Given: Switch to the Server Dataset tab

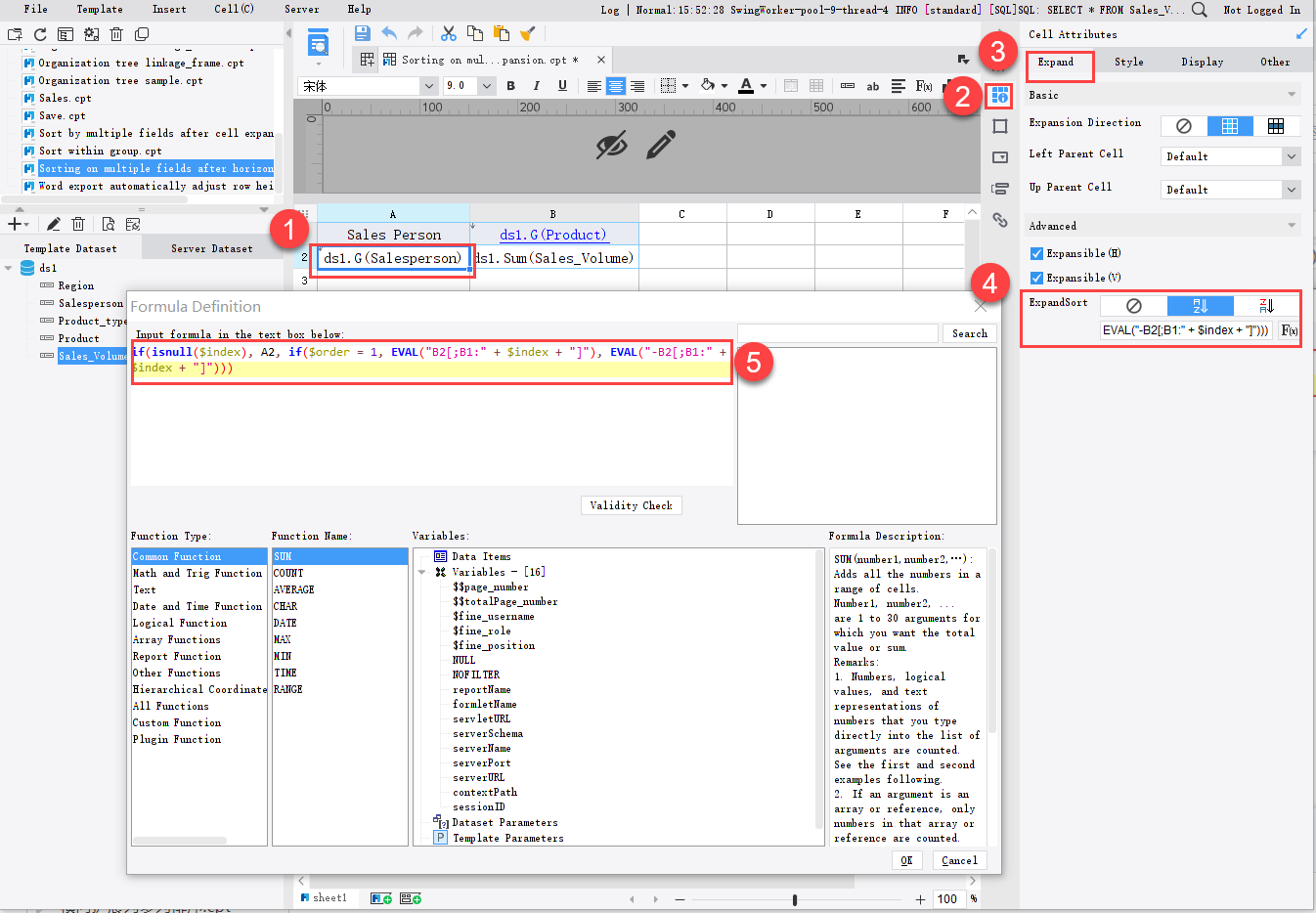Looking at the screenshot, I should (212, 248).
